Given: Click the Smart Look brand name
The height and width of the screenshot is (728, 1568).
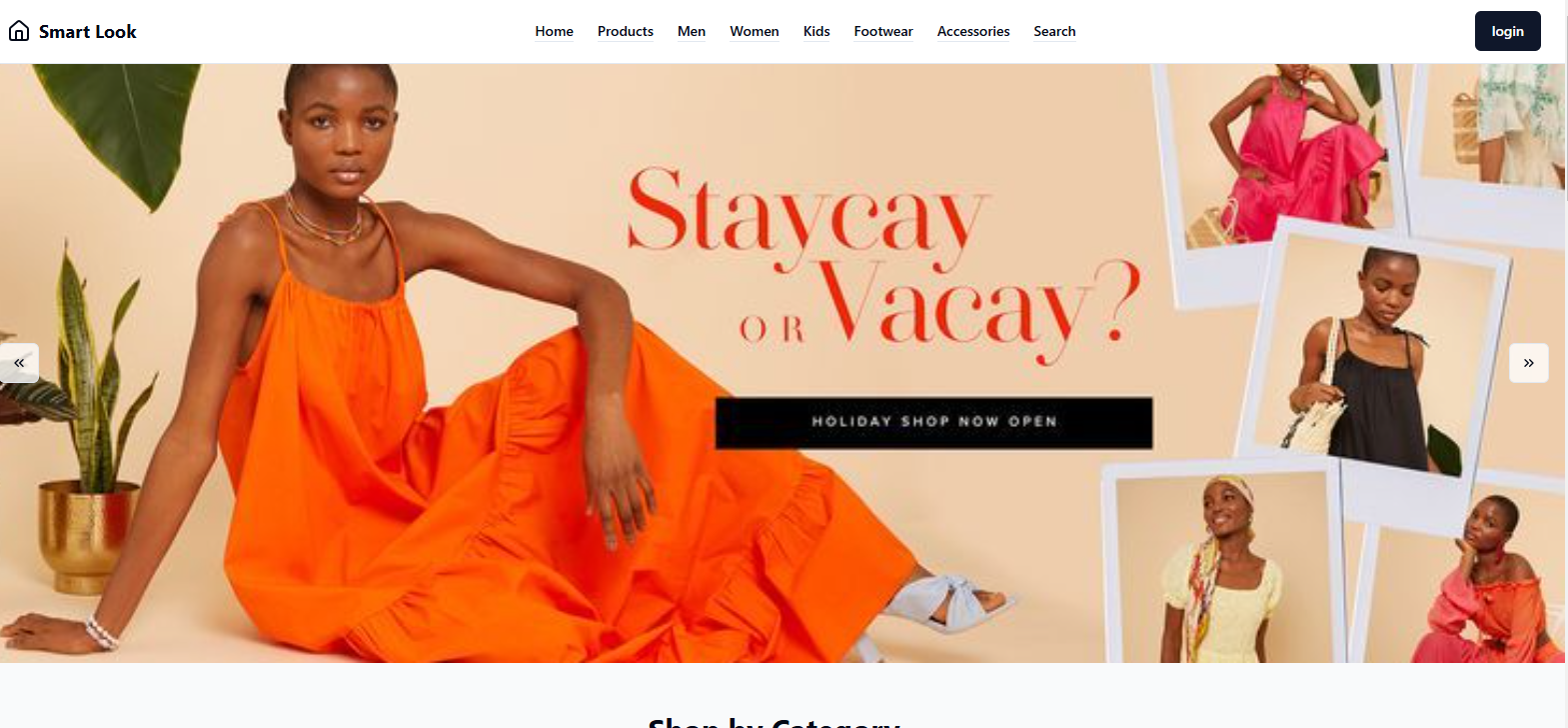Looking at the screenshot, I should point(88,31).
